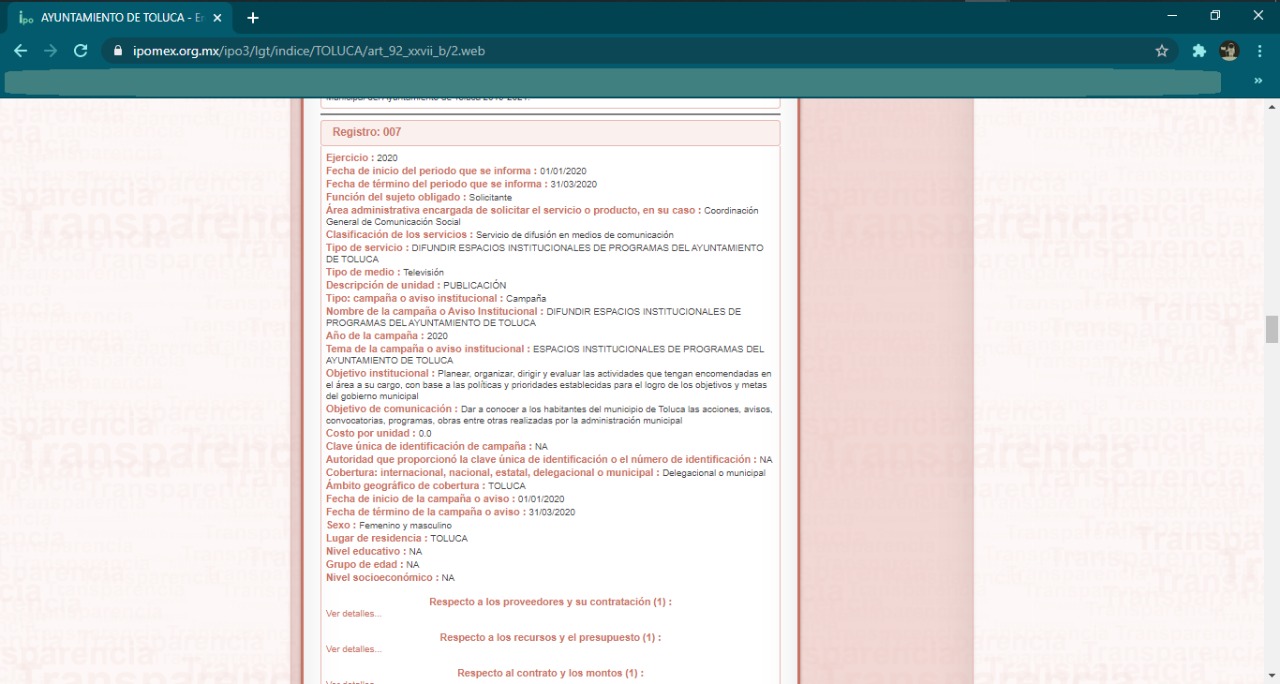Screen dimensions: 1280x684
Task: Open the Chrome three-dot menu
Action: click(x=1259, y=51)
